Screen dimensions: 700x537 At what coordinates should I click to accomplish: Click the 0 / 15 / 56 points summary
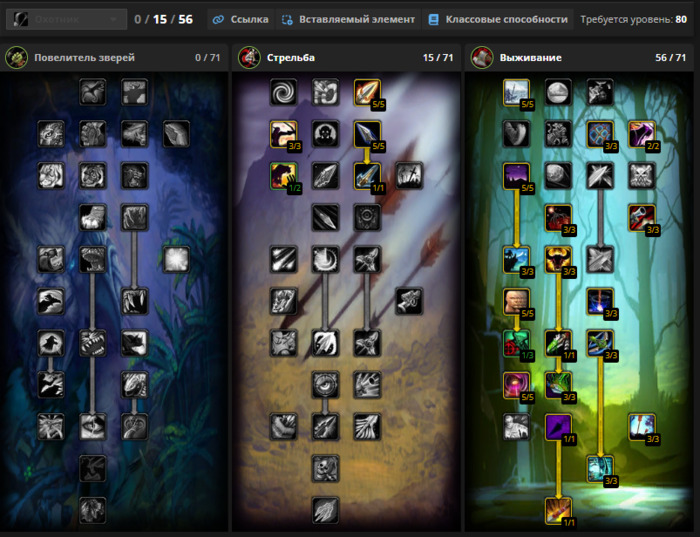pyautogui.click(x=163, y=20)
